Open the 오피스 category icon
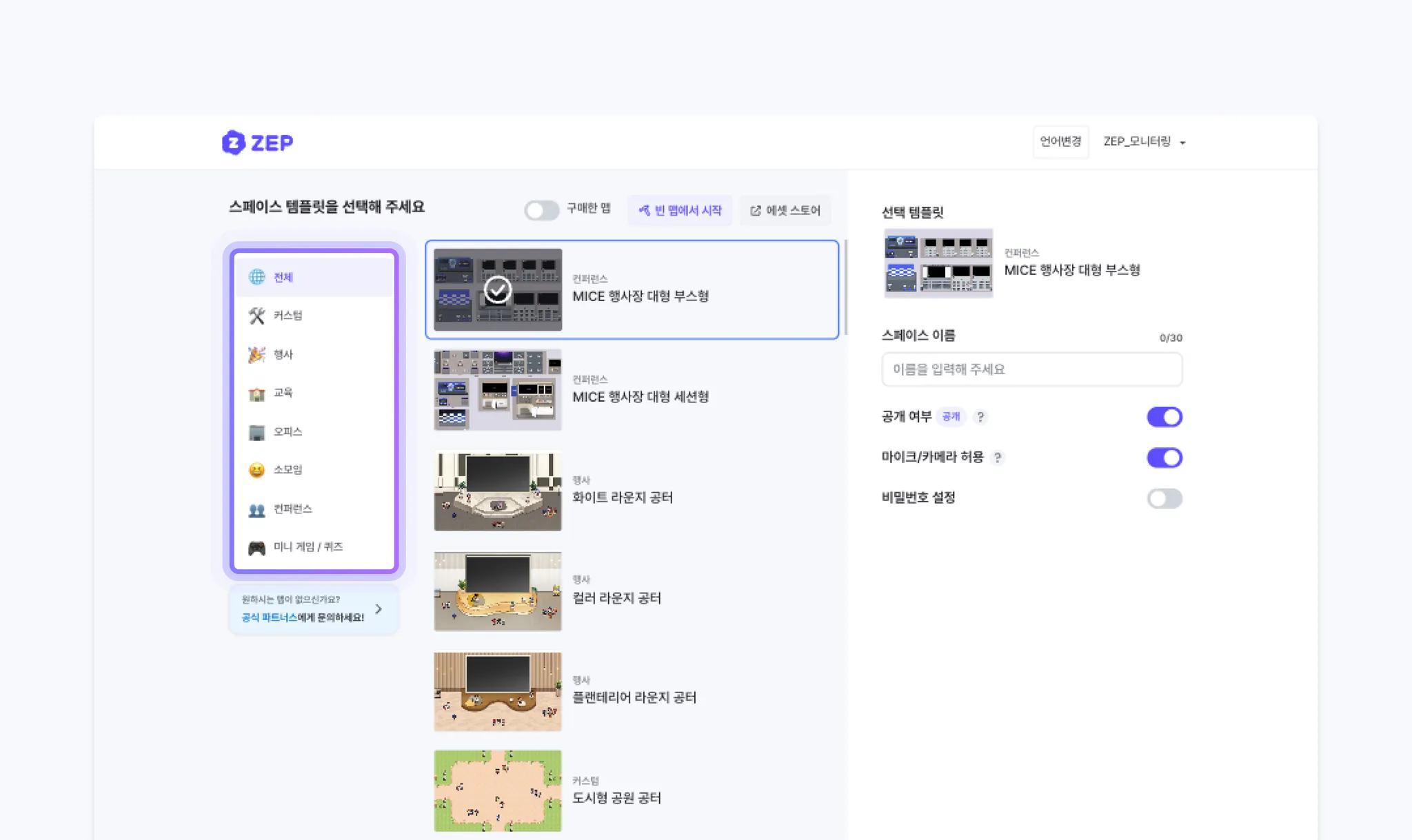 (256, 432)
